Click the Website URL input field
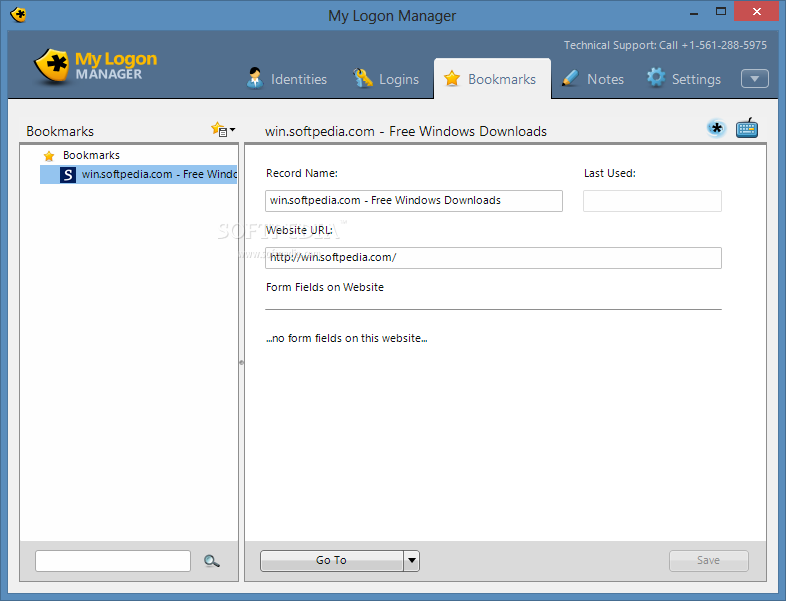This screenshot has height=601, width=786. [493, 258]
